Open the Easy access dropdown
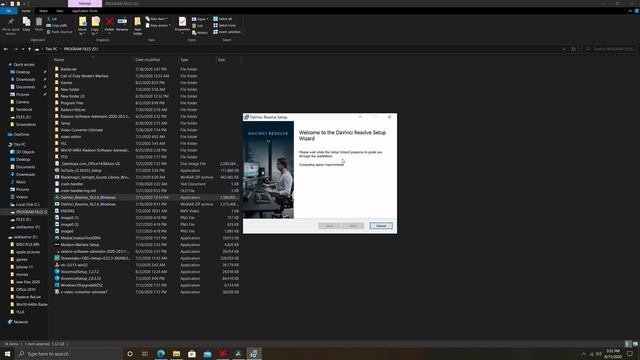 158,25
